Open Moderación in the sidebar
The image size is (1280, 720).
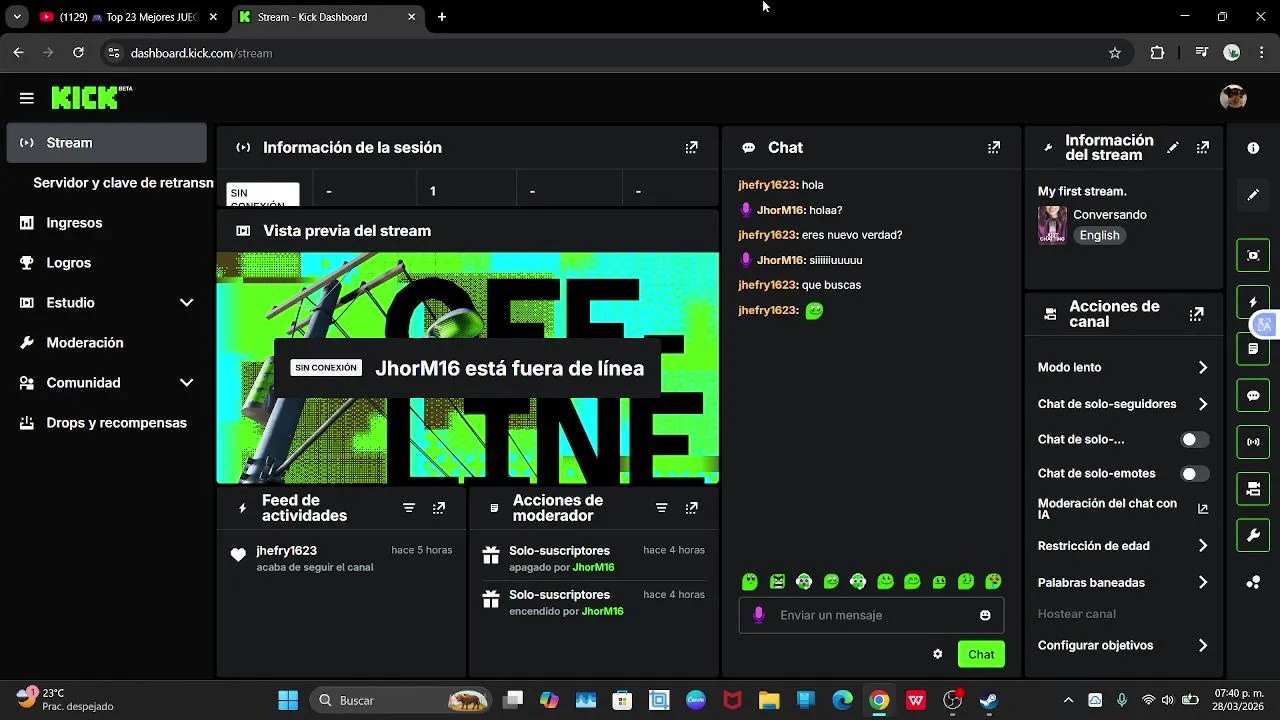click(x=106, y=343)
